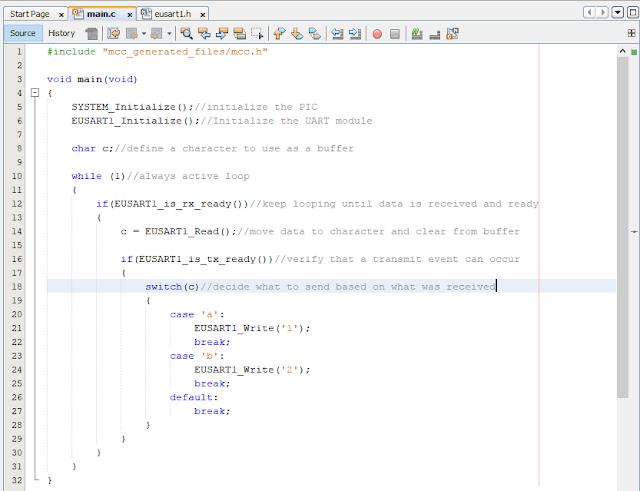Viewport: 640px width, 491px height.
Task: Click the "while (1)" statement
Action: (98, 176)
